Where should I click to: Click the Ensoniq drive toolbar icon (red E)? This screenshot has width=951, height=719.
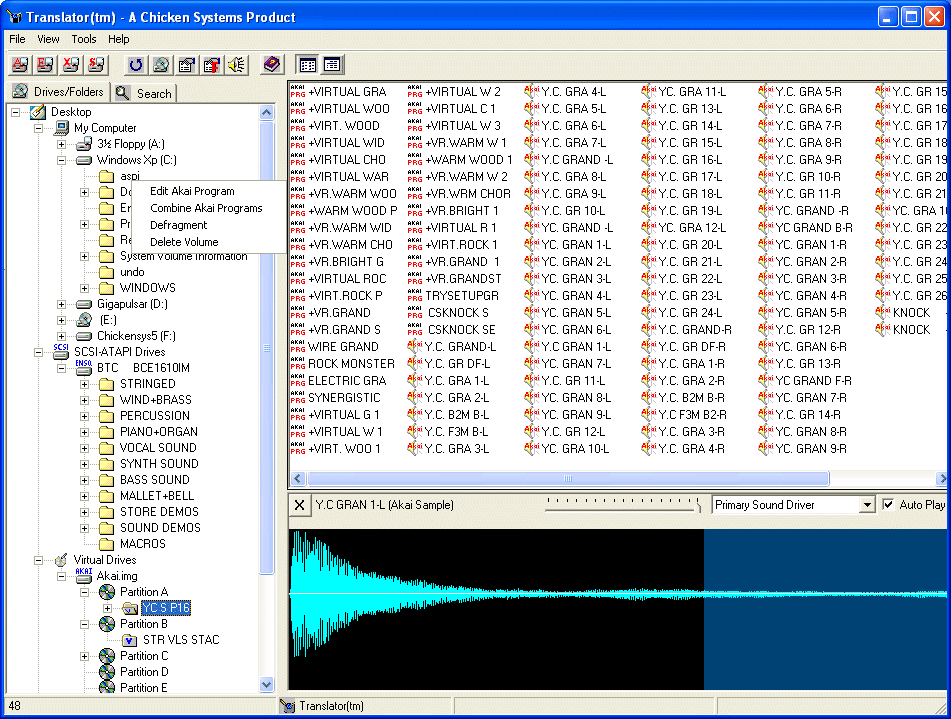tap(45, 64)
